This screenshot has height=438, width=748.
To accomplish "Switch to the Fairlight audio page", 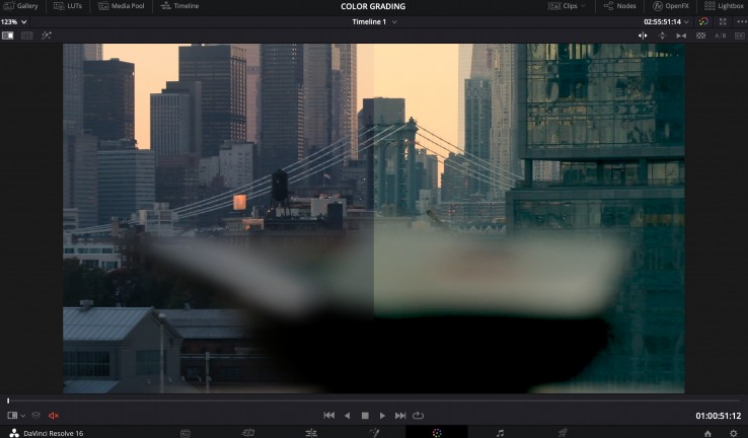I will pyautogui.click(x=500, y=432).
